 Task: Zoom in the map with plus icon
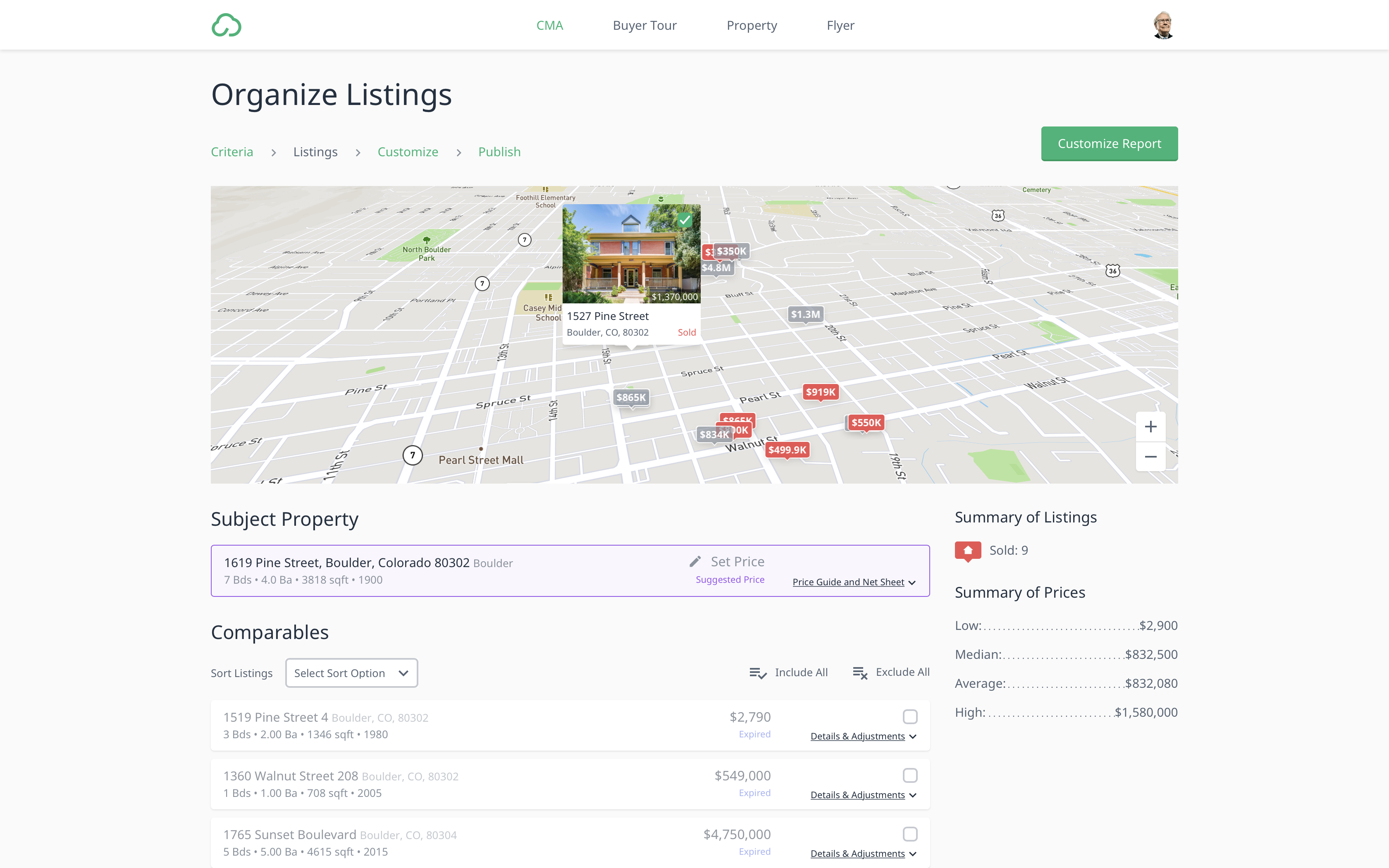1150,427
